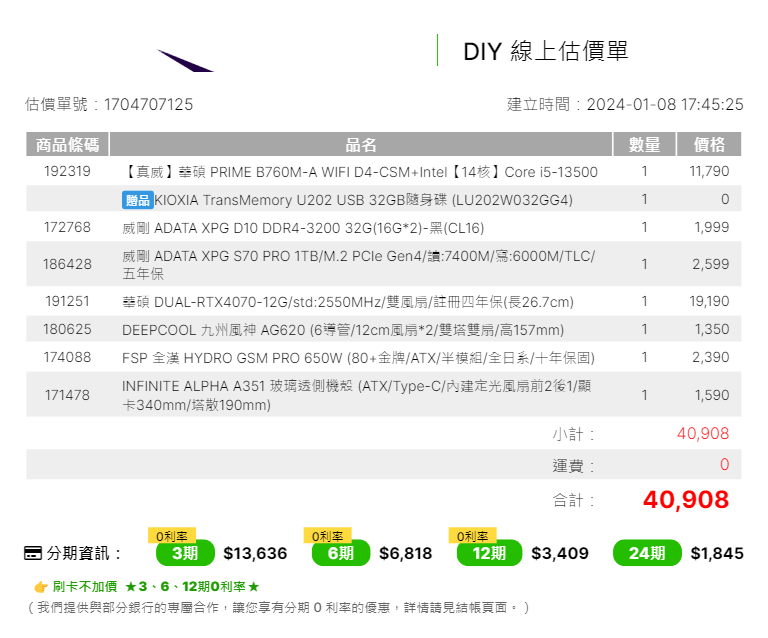This screenshot has width=768, height=638.
Task: Click the bank cooperation note in parentheses
Action: point(279,608)
